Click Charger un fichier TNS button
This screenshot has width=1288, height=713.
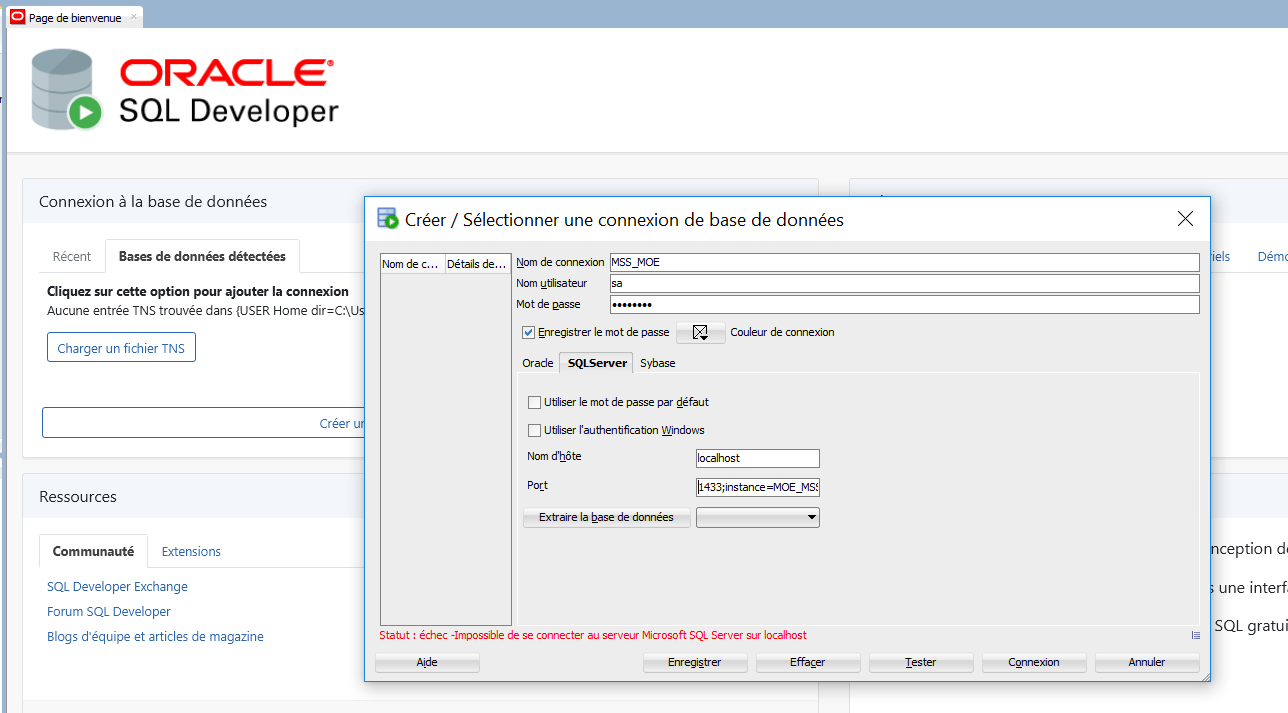coord(121,347)
